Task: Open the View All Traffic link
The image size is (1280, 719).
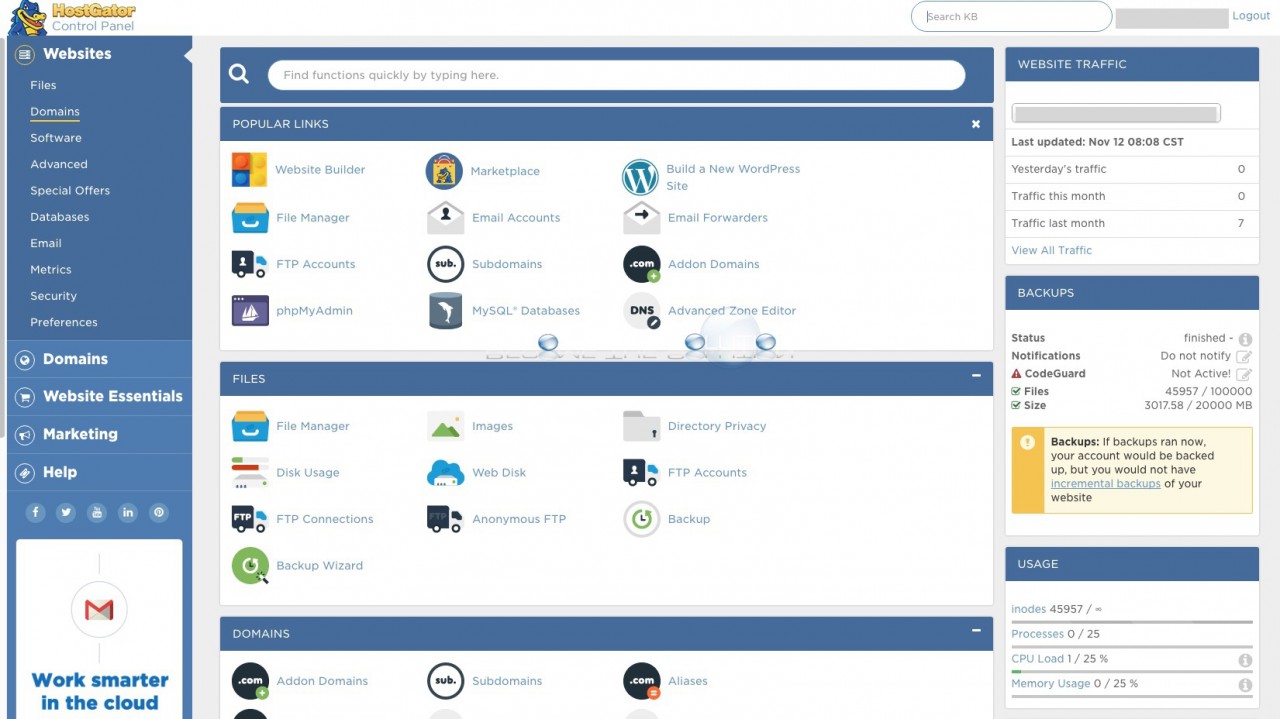Action: pyautogui.click(x=1052, y=250)
